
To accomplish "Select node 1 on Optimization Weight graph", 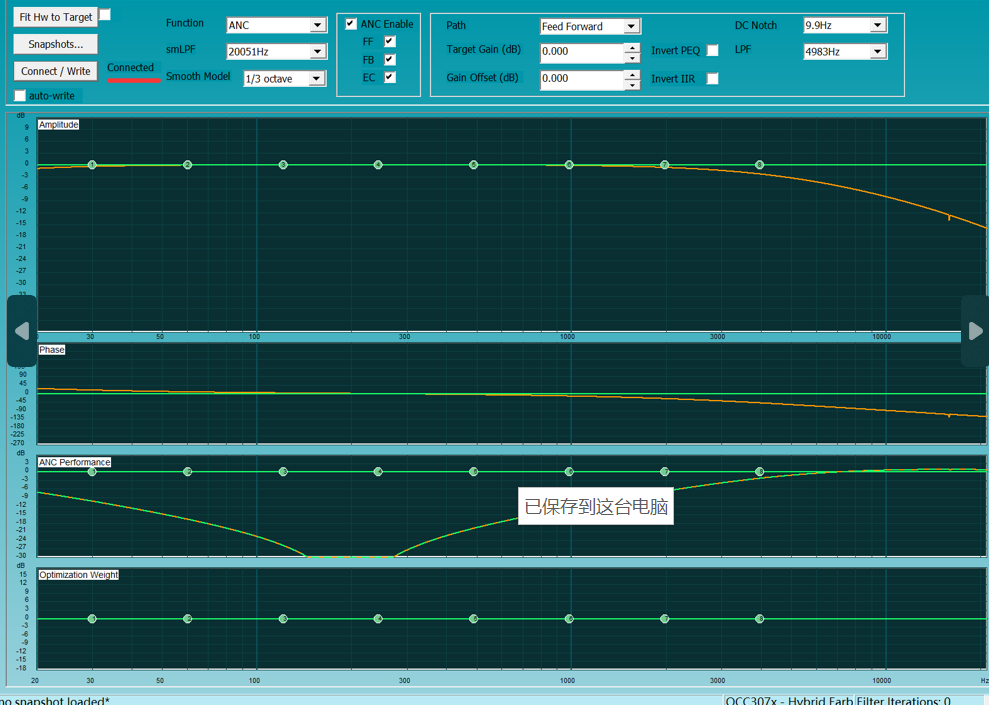I will [x=92, y=619].
